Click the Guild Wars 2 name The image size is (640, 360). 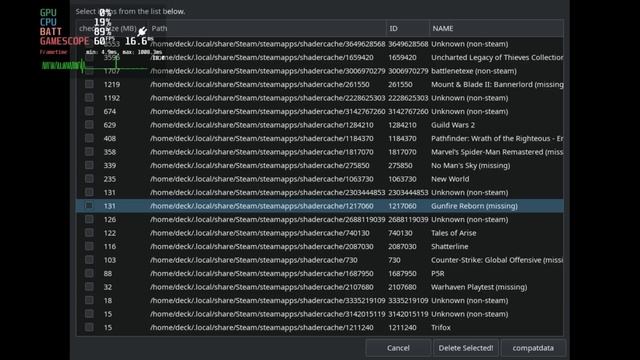tap(453, 125)
